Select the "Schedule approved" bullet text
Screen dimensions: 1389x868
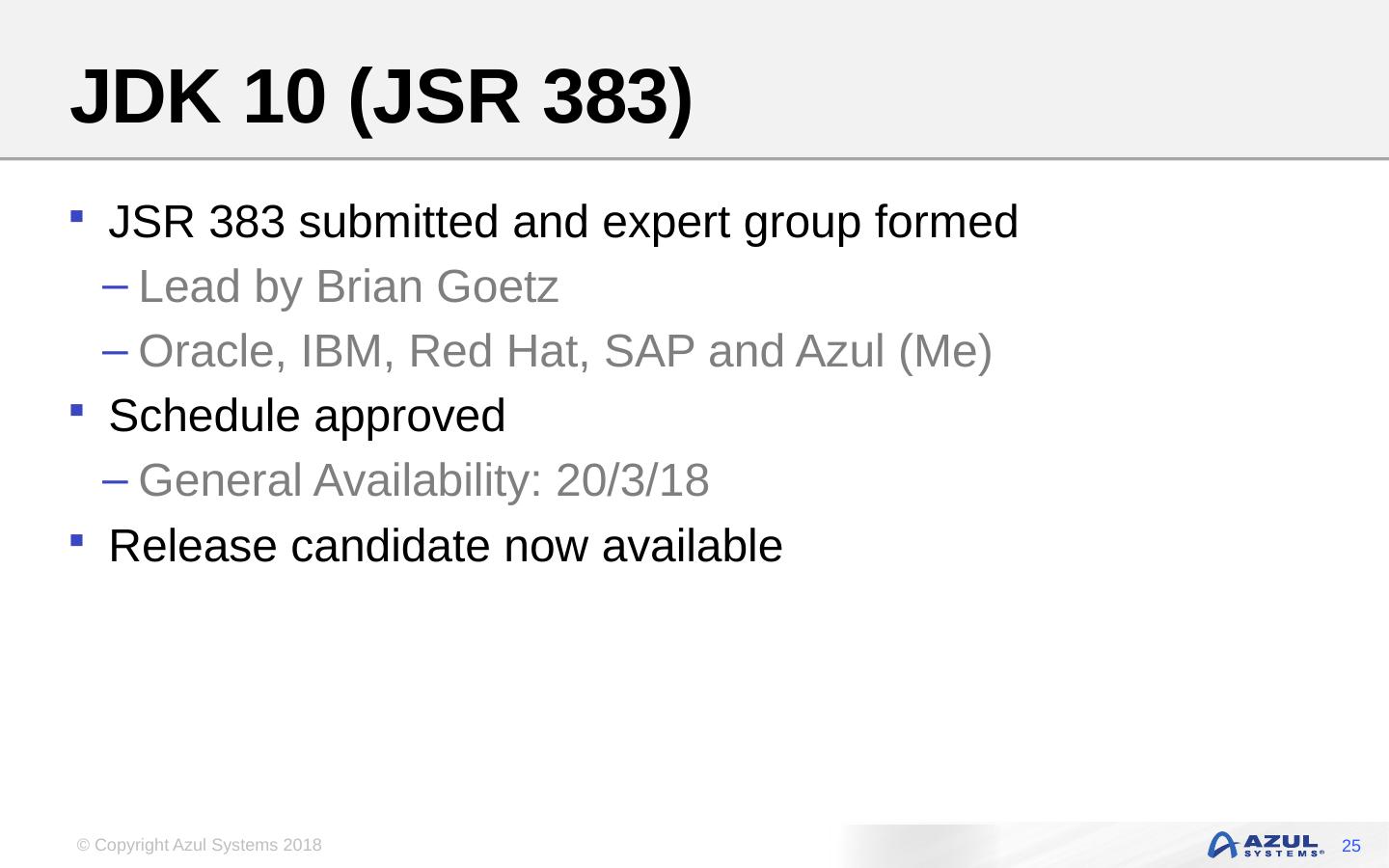click(307, 416)
